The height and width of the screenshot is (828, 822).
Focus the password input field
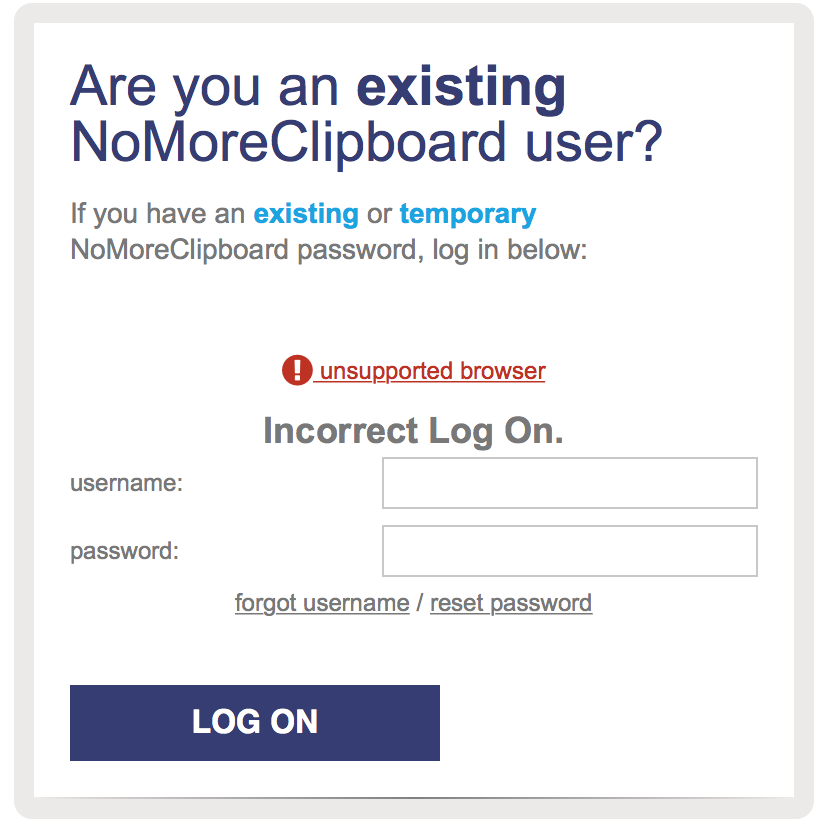point(570,550)
